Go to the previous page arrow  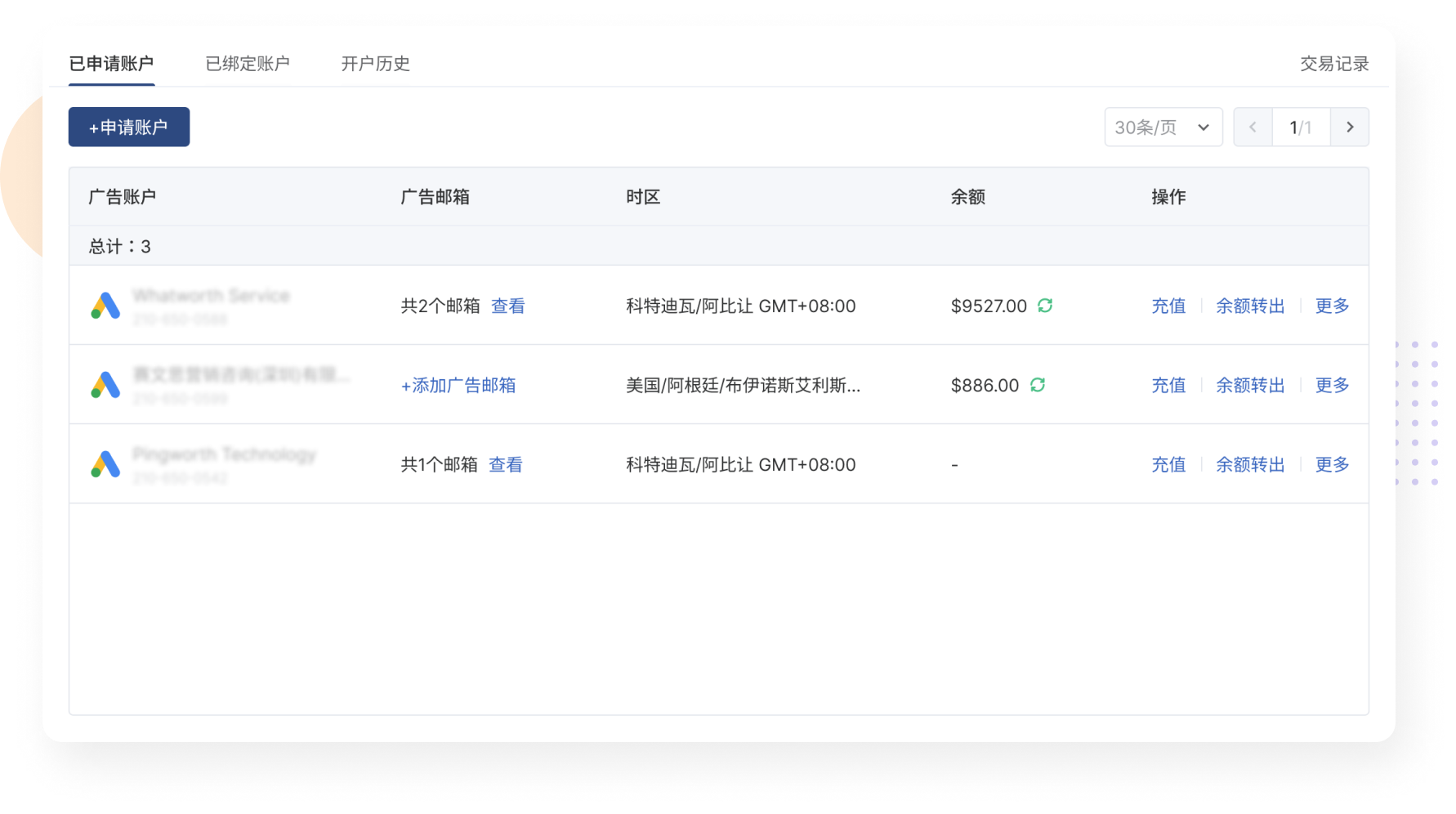[x=1253, y=127]
